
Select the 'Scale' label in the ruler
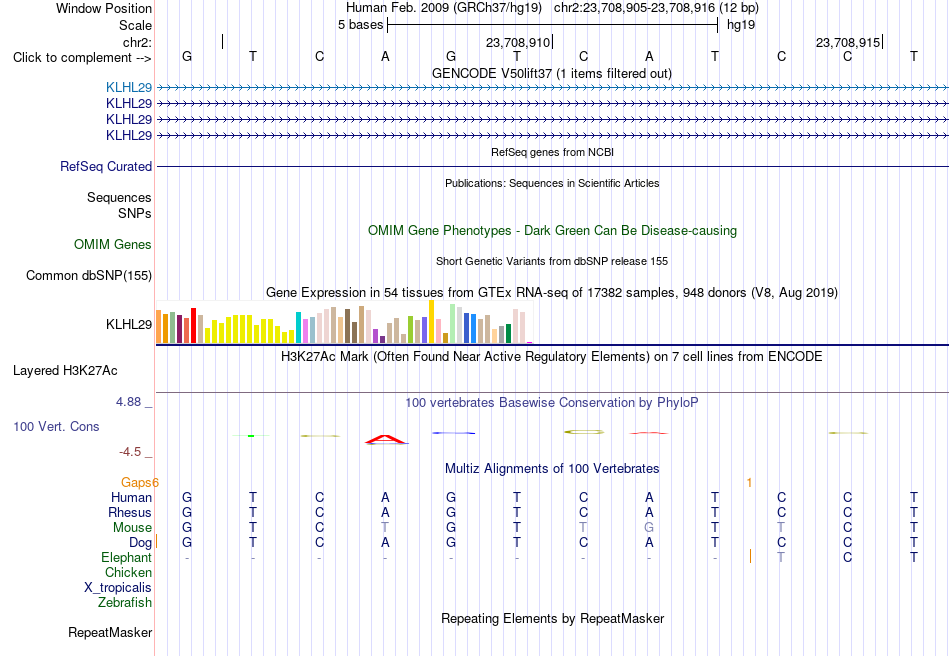pos(135,25)
